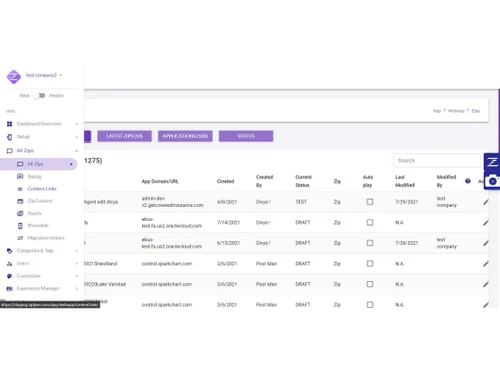Click the Categories & Tags tag icon
Image resolution: width=500 pixels, height=375 pixels.
(x=9, y=251)
